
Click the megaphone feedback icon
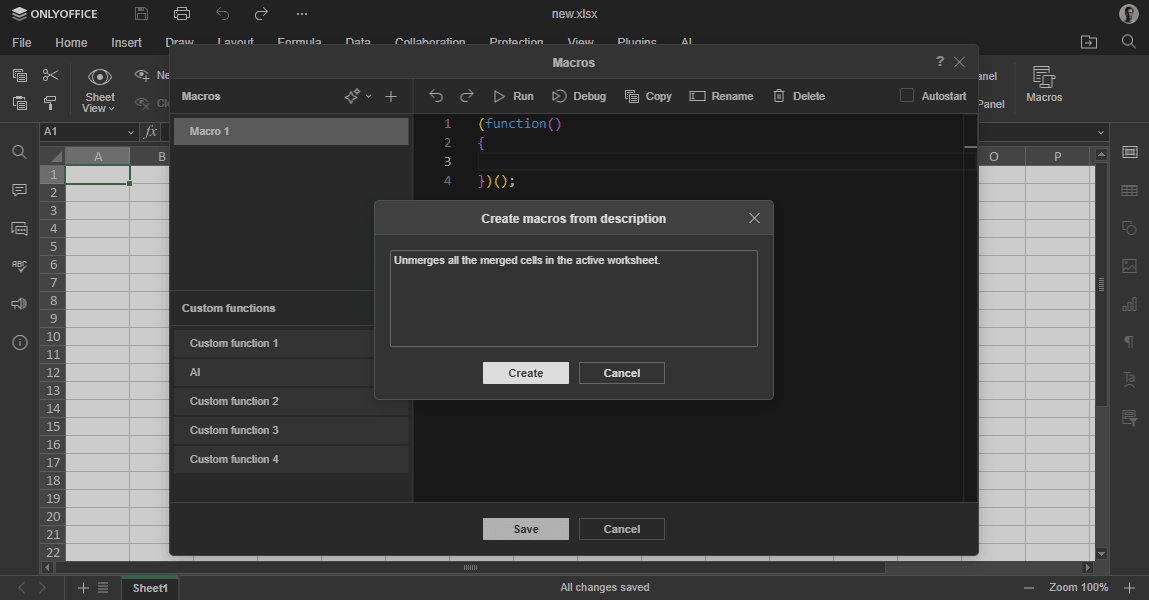click(20, 304)
